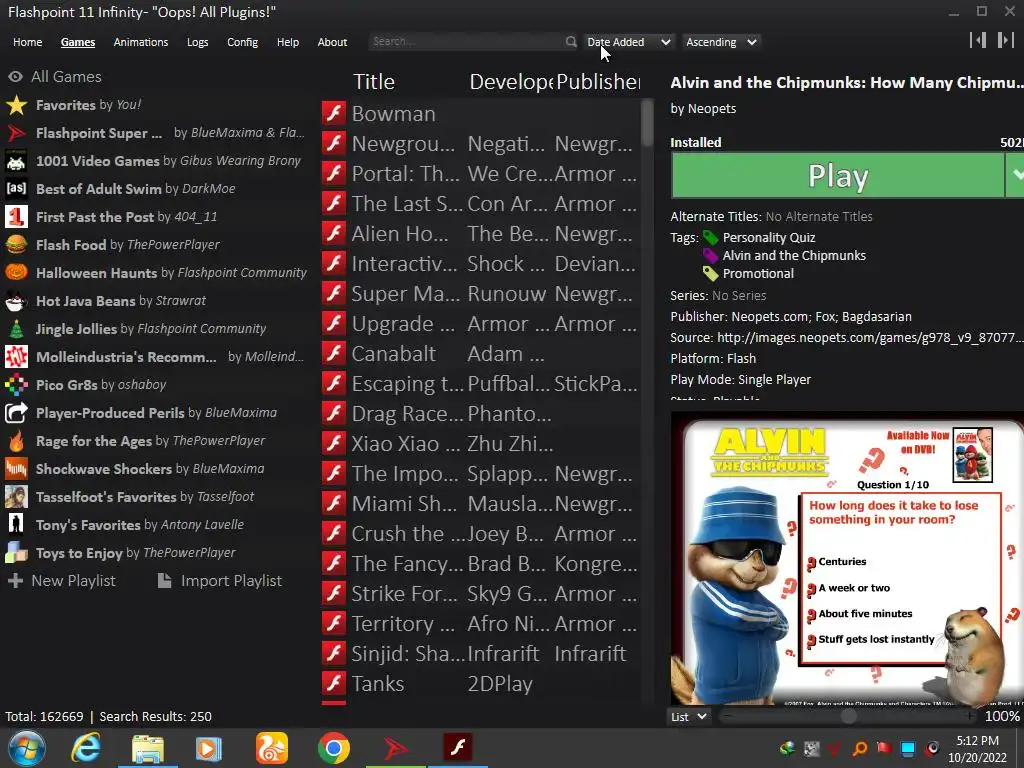Open the Logs tab
The height and width of the screenshot is (768, 1024).
pos(197,42)
